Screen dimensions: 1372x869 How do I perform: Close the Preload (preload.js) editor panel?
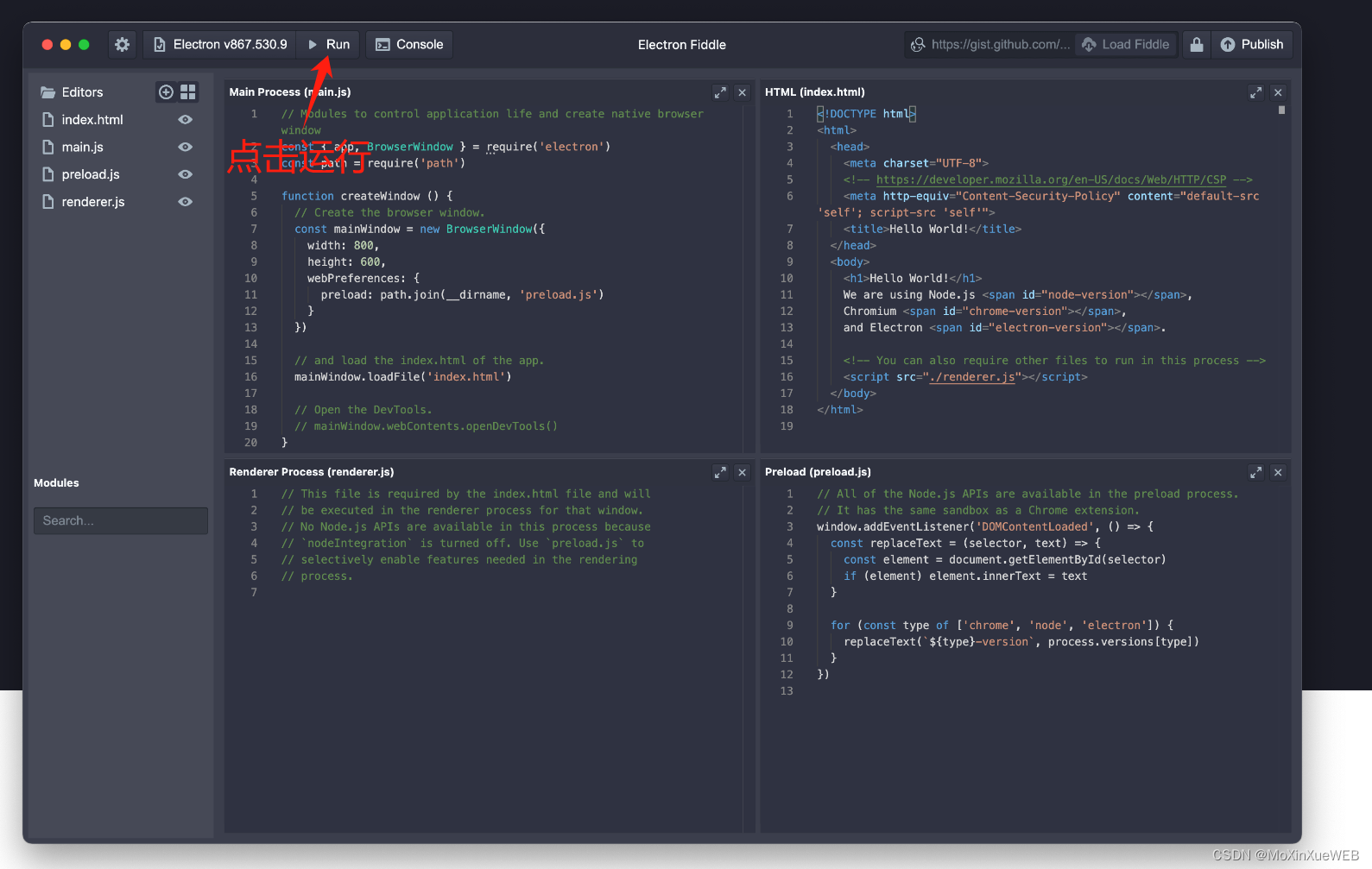1278,472
